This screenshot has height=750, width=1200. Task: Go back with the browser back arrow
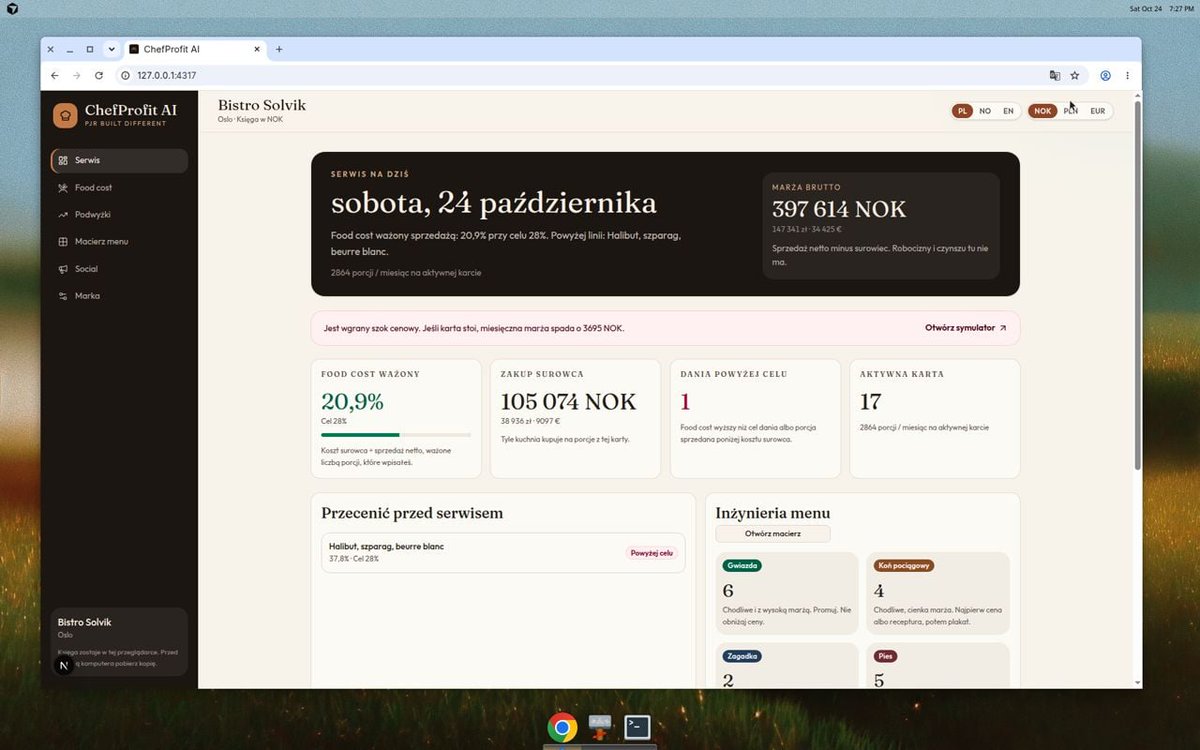coord(53,75)
